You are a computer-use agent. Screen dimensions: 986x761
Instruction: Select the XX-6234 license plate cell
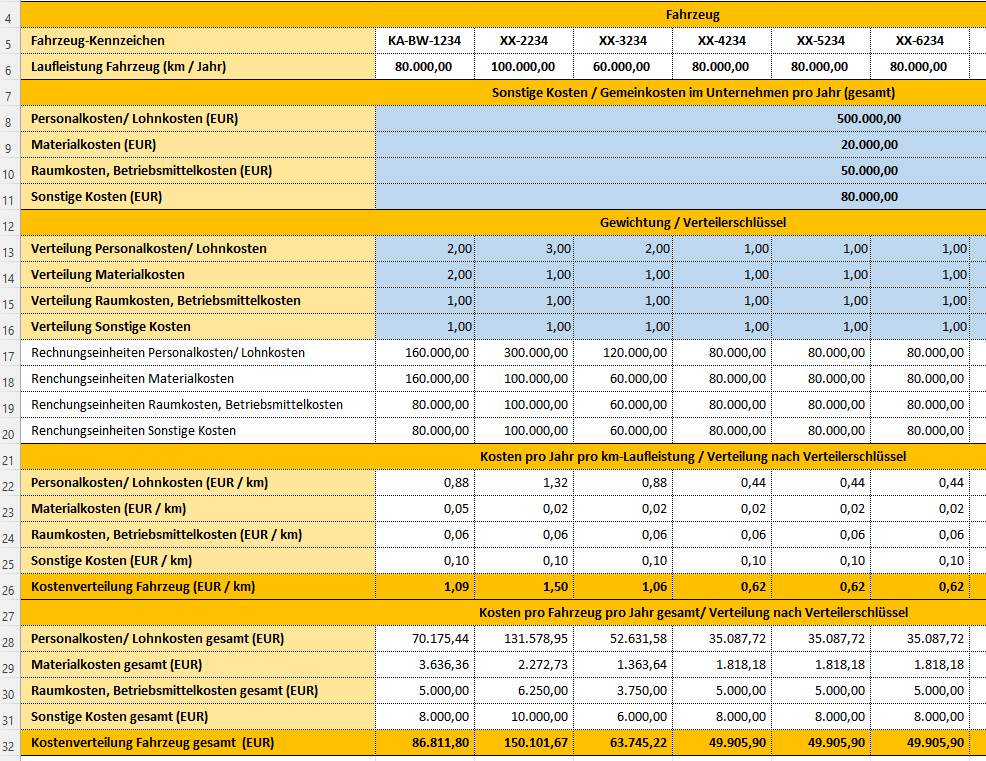[x=920, y=41]
